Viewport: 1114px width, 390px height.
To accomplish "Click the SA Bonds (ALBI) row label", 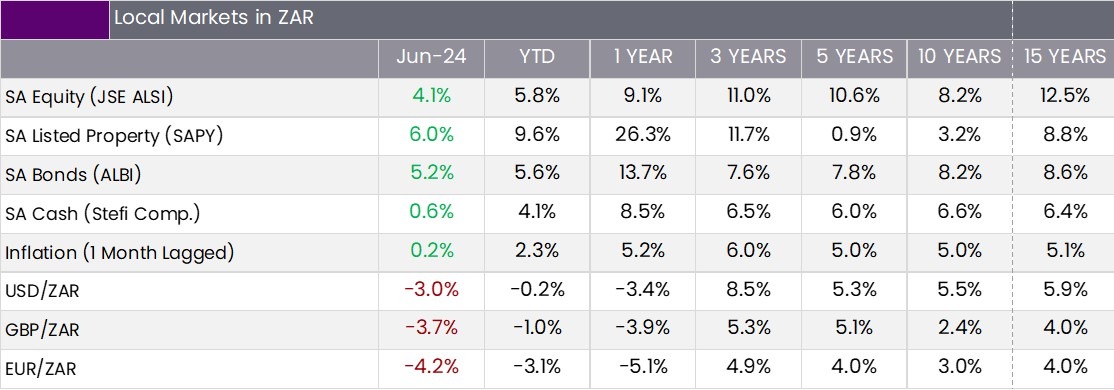I will 72,175.
